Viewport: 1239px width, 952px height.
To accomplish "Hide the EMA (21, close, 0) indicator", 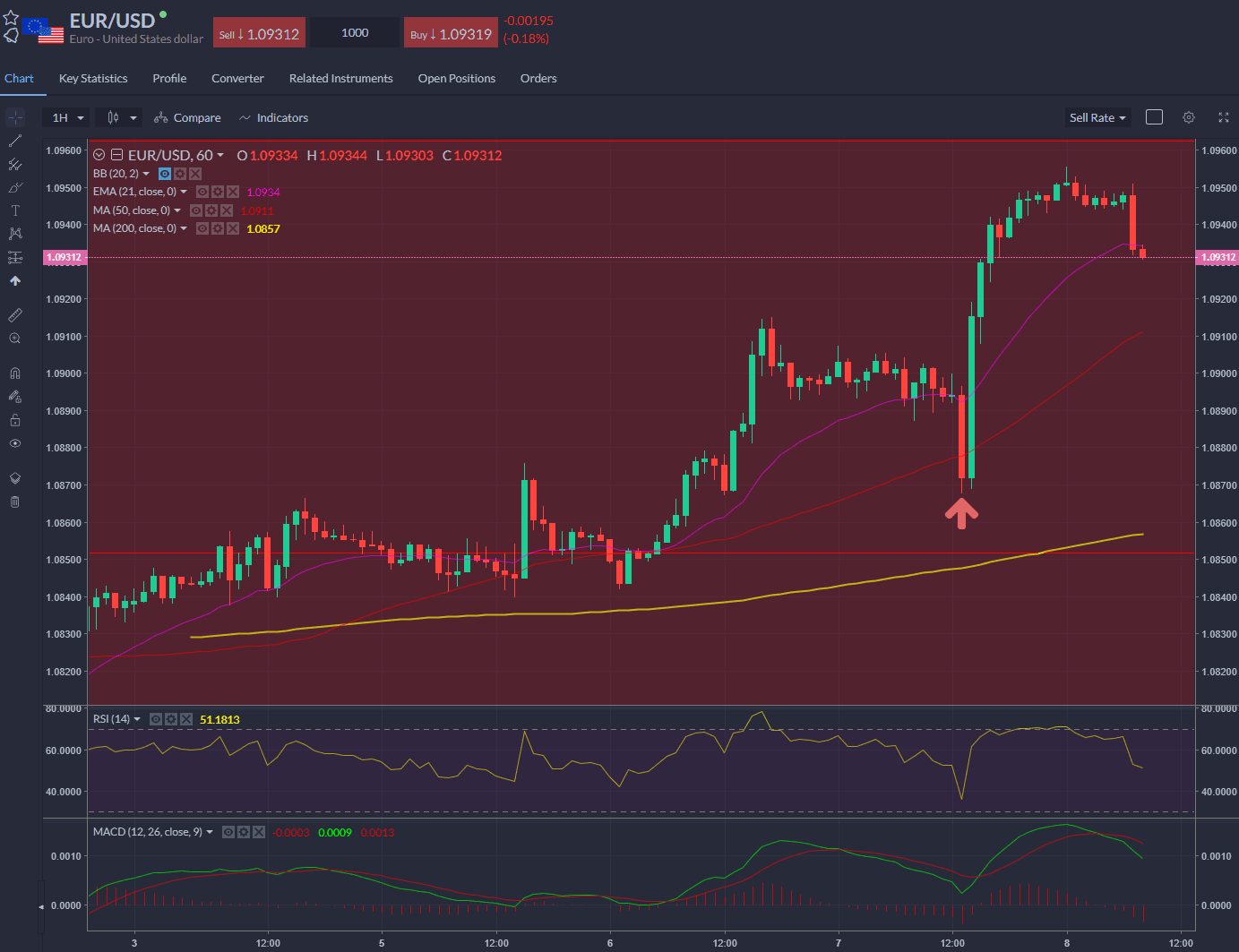I will pos(202,192).
